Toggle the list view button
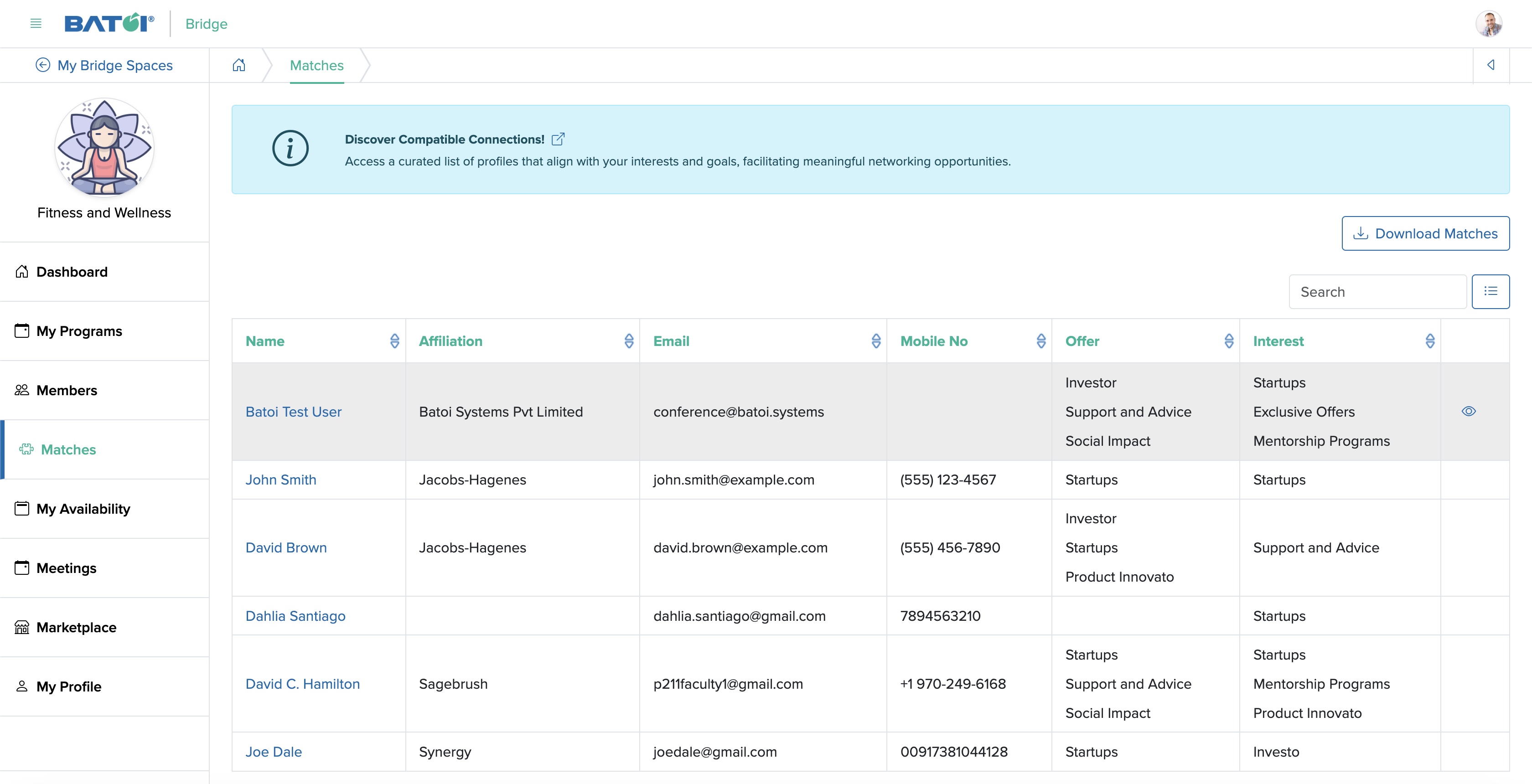 coord(1491,292)
